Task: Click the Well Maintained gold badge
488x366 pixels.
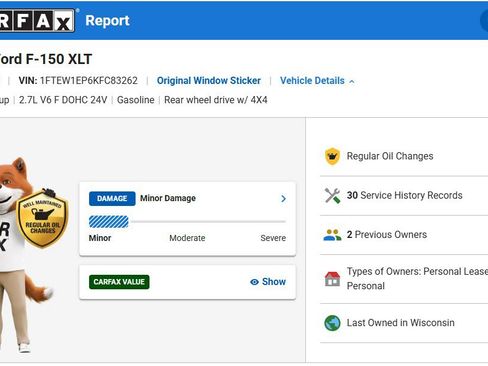Action: click(x=42, y=218)
